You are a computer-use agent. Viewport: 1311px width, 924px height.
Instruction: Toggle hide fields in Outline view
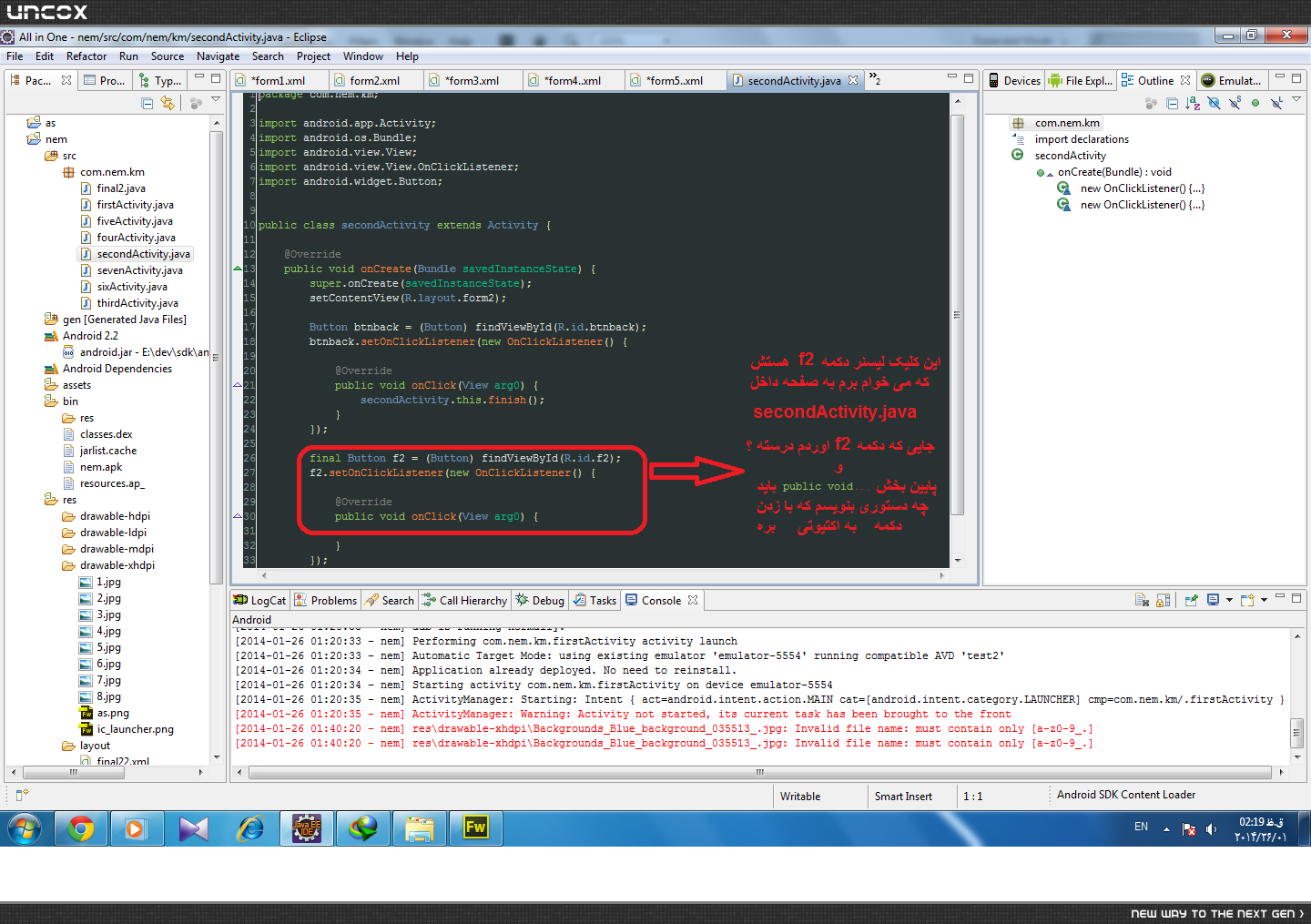pos(1214,104)
